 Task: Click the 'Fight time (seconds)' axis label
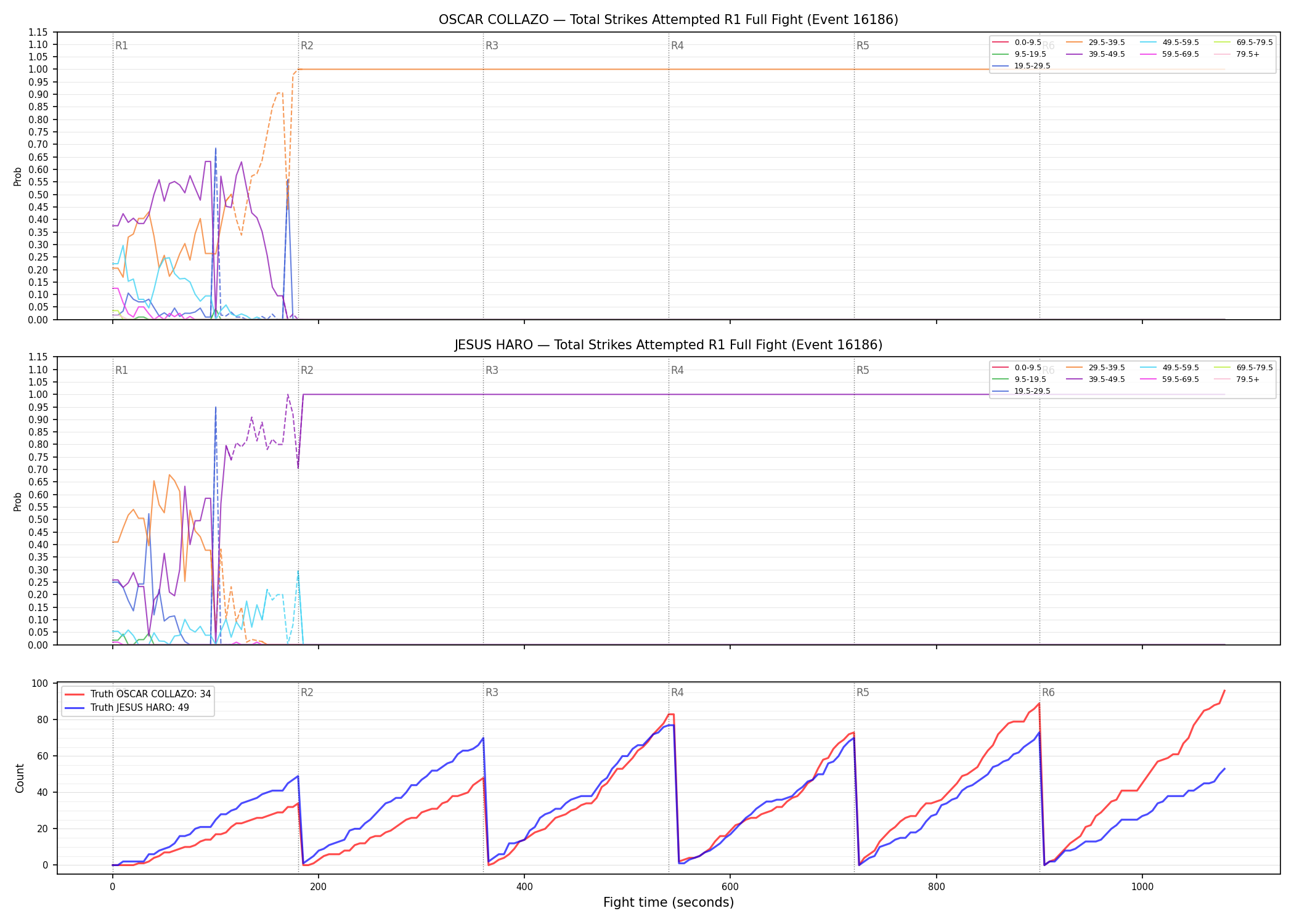(668, 902)
